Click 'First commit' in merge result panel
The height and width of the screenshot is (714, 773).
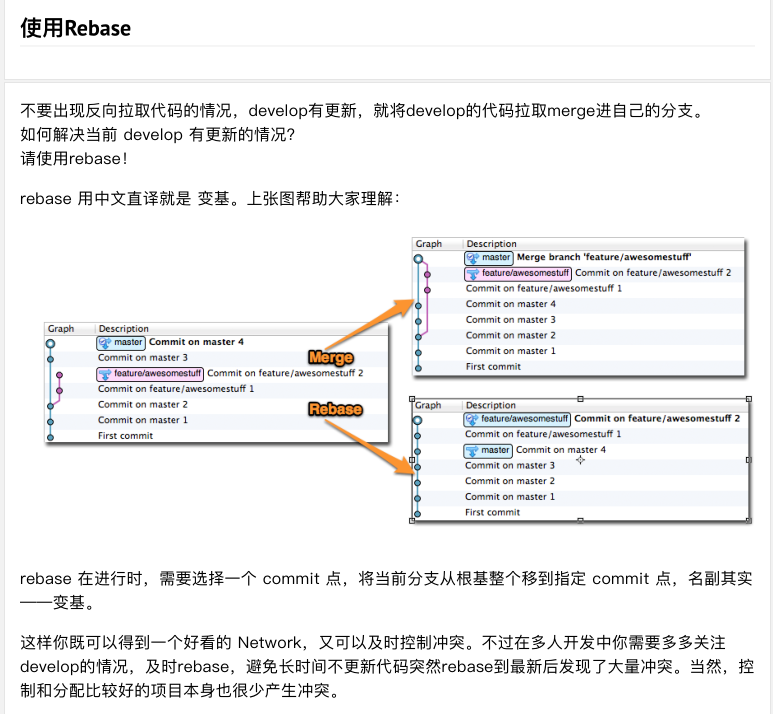493,367
